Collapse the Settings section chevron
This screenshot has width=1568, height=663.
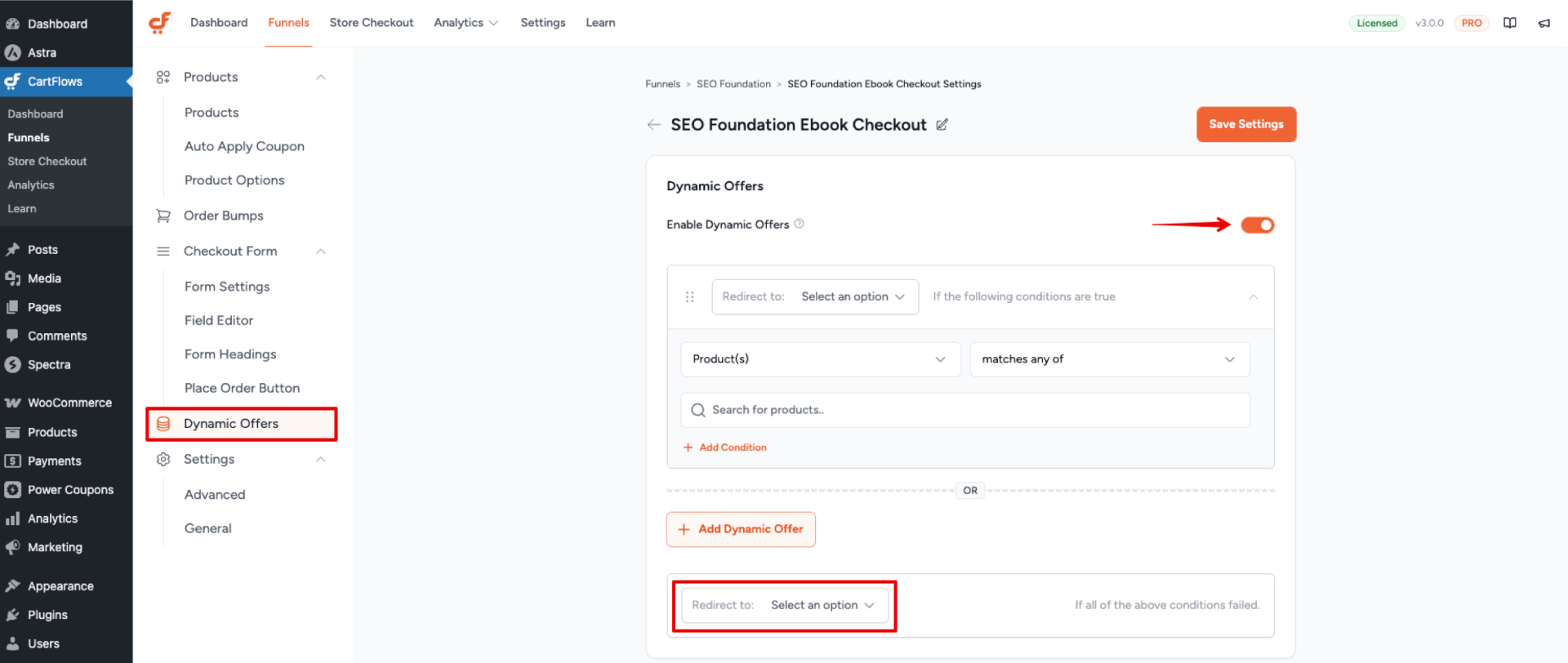(x=321, y=460)
